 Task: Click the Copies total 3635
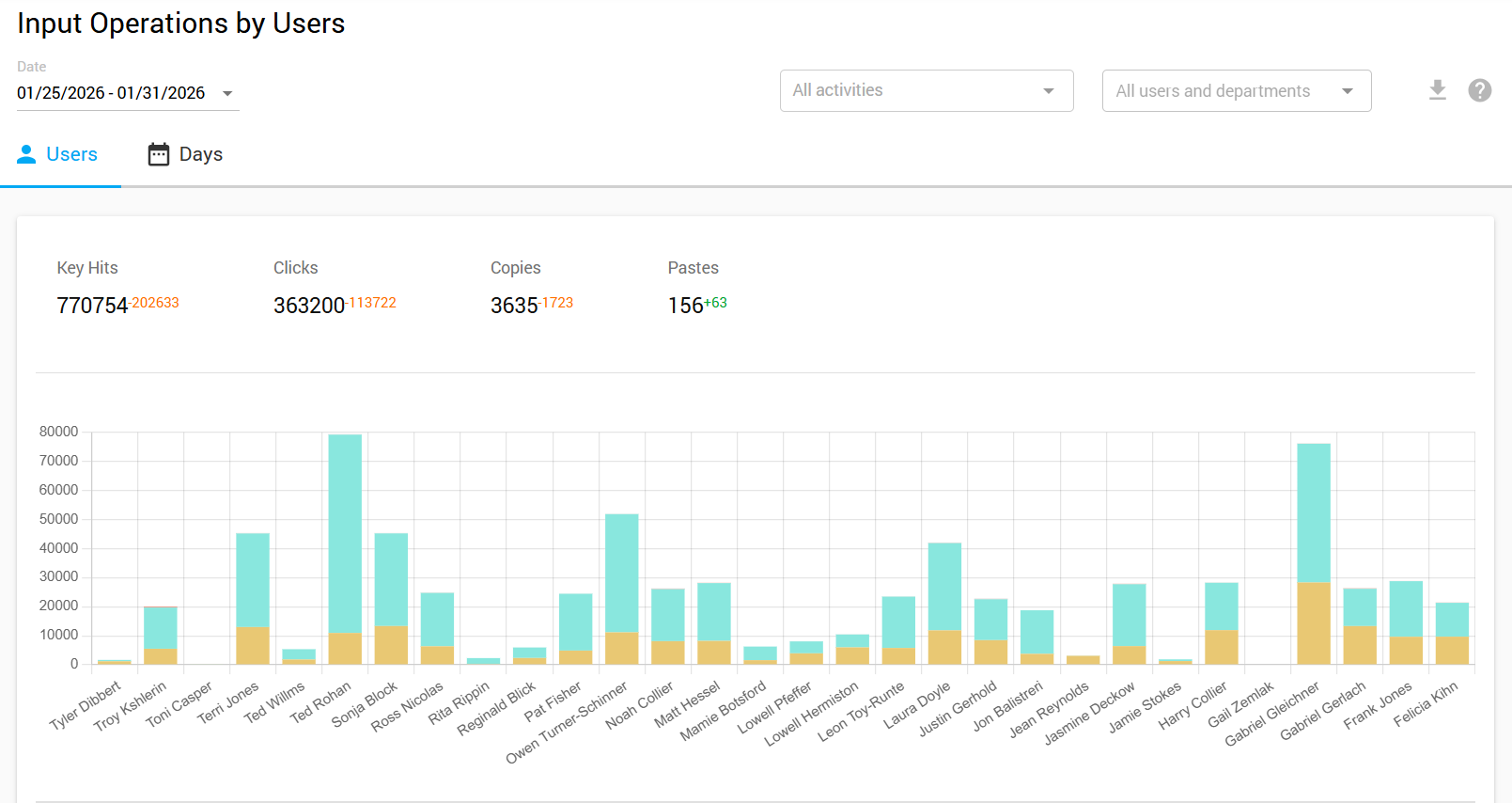tap(514, 306)
